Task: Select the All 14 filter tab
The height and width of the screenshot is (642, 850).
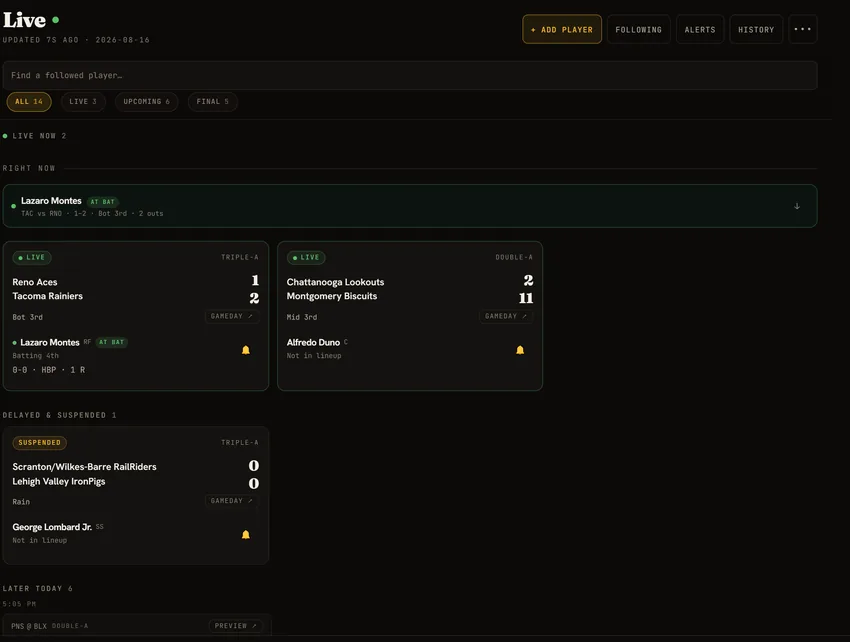Action: coord(29,101)
